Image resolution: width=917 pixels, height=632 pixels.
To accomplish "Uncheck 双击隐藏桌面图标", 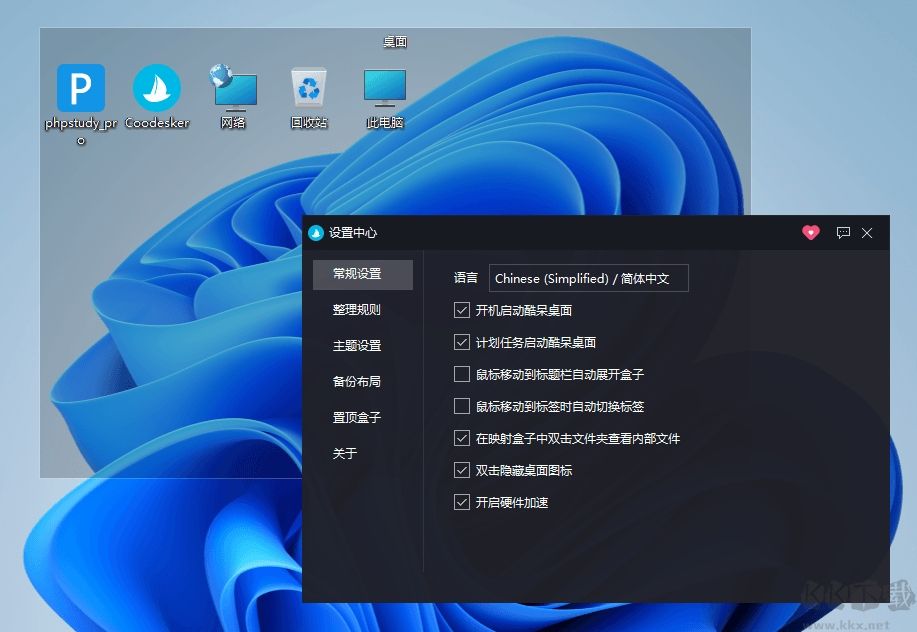I will [462, 470].
